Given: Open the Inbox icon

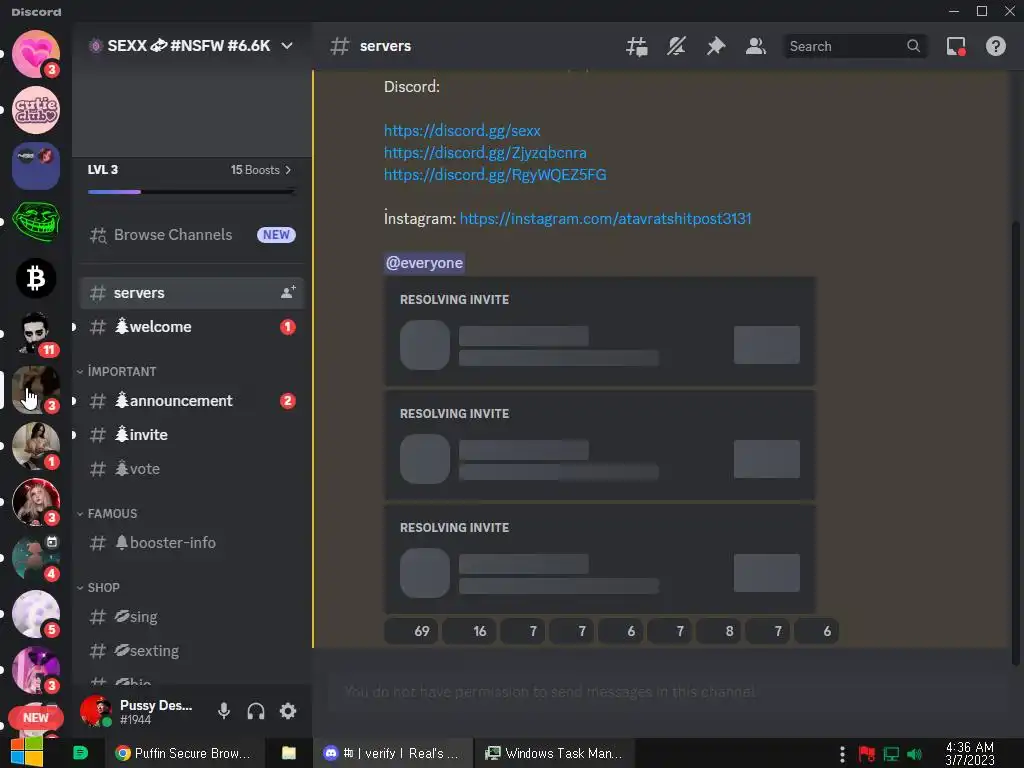Looking at the screenshot, I should (x=956, y=46).
